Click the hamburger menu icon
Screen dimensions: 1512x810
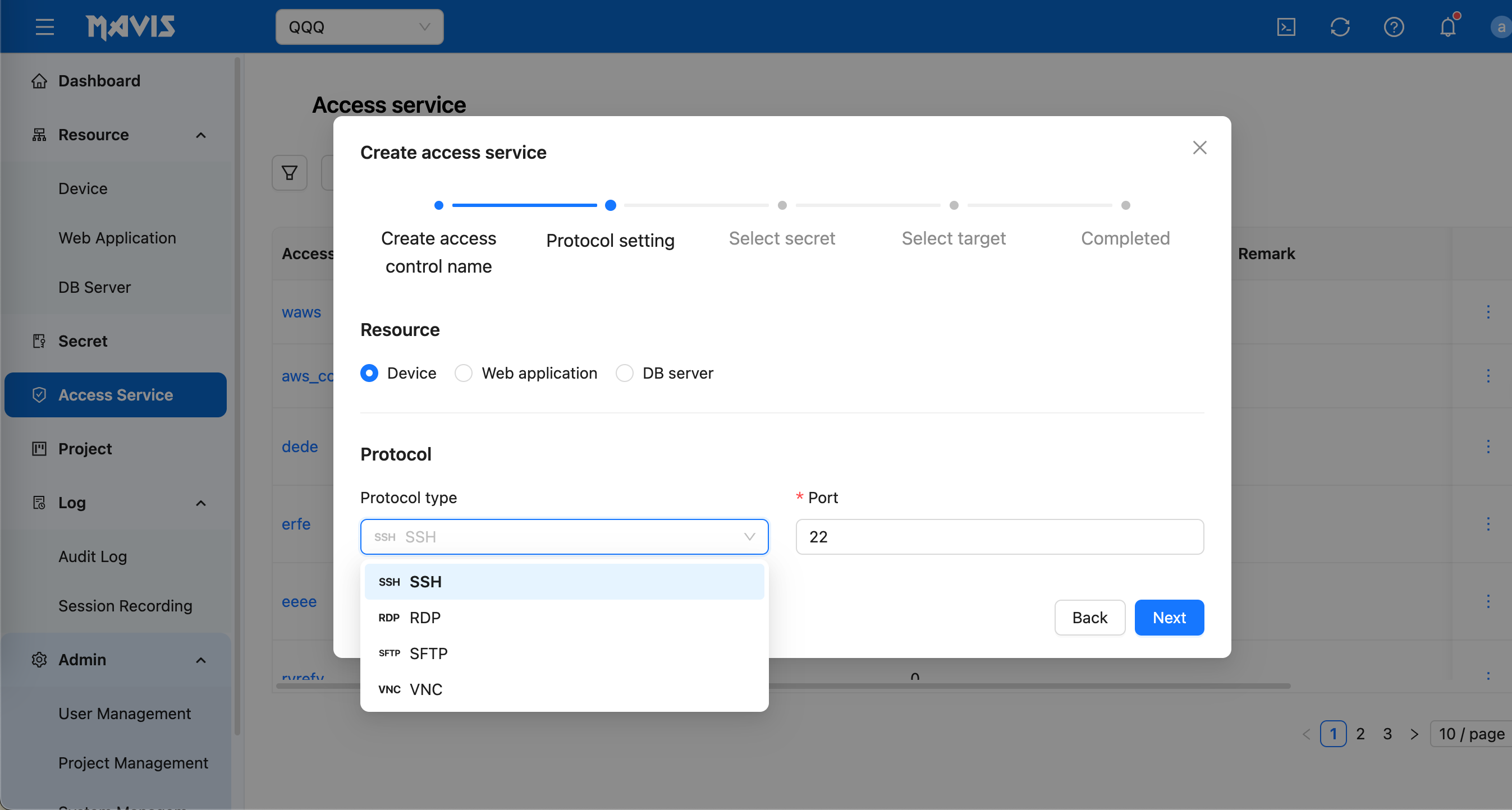point(44,27)
